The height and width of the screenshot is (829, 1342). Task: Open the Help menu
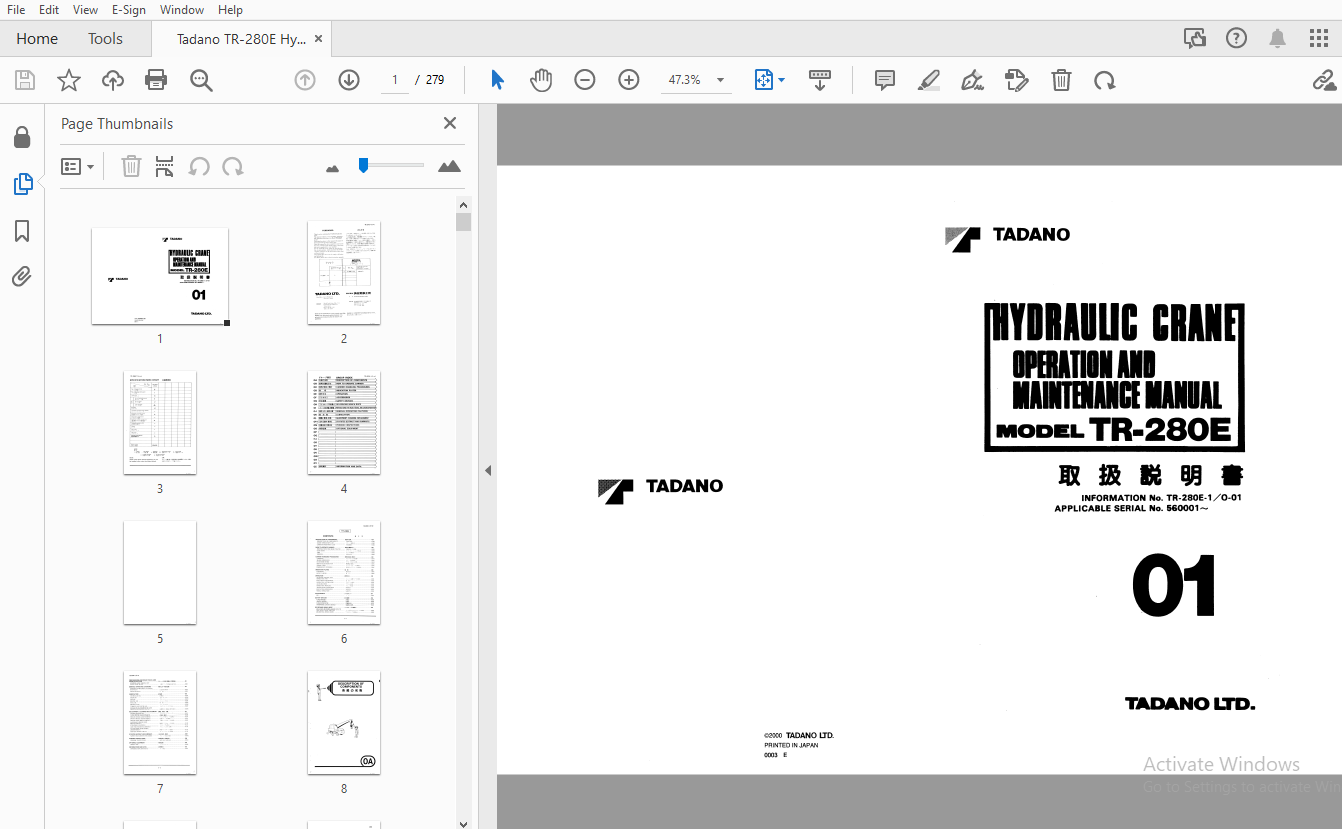point(230,10)
